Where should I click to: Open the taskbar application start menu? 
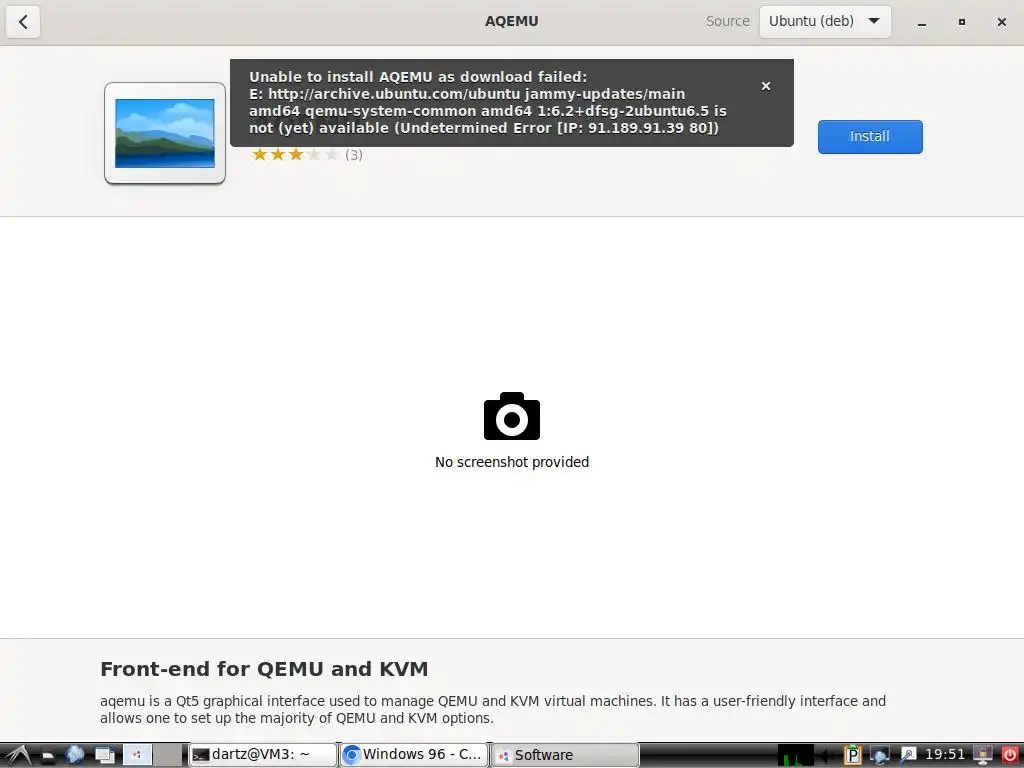coord(18,756)
